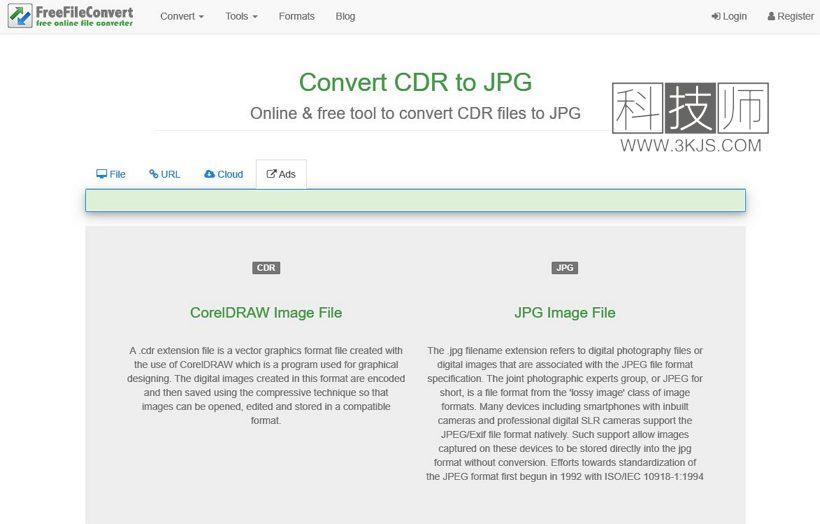Click the CDR format badge
This screenshot has width=820, height=524.
[x=266, y=268]
